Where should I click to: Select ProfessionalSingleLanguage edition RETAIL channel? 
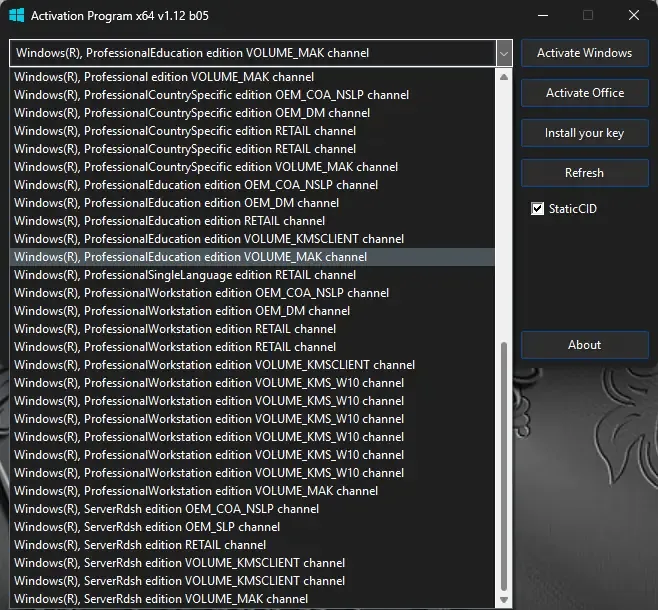(x=252, y=275)
